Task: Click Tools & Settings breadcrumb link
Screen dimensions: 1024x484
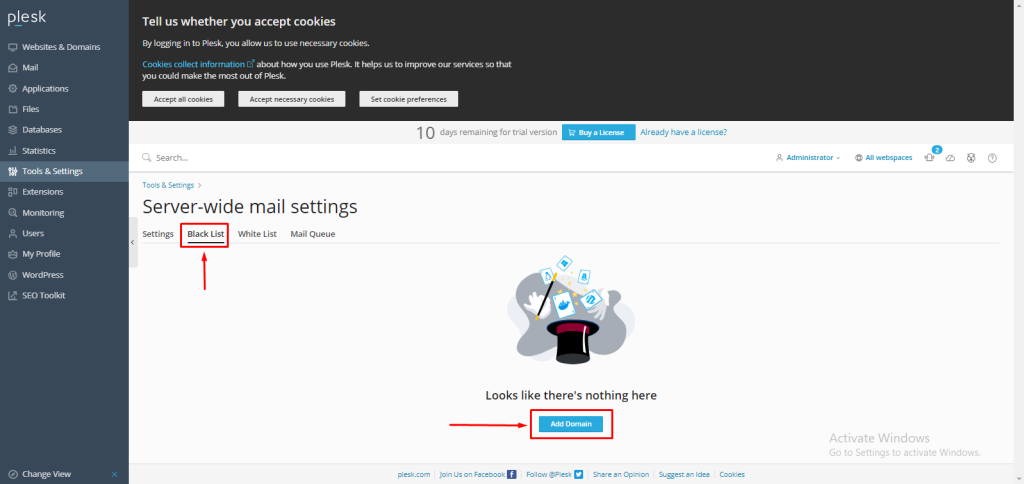Action: [168, 186]
